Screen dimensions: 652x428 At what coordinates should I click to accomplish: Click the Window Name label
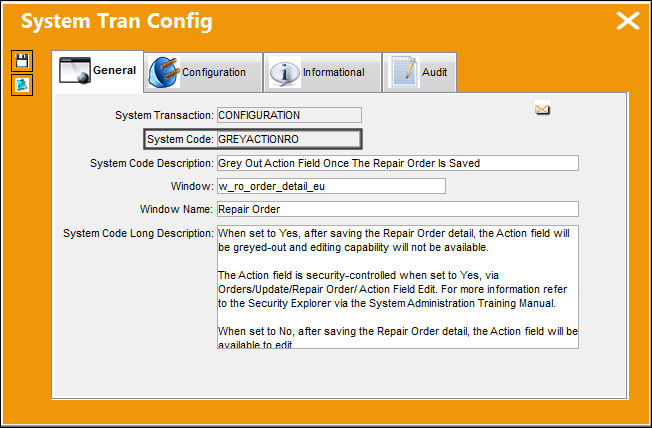tap(176, 209)
